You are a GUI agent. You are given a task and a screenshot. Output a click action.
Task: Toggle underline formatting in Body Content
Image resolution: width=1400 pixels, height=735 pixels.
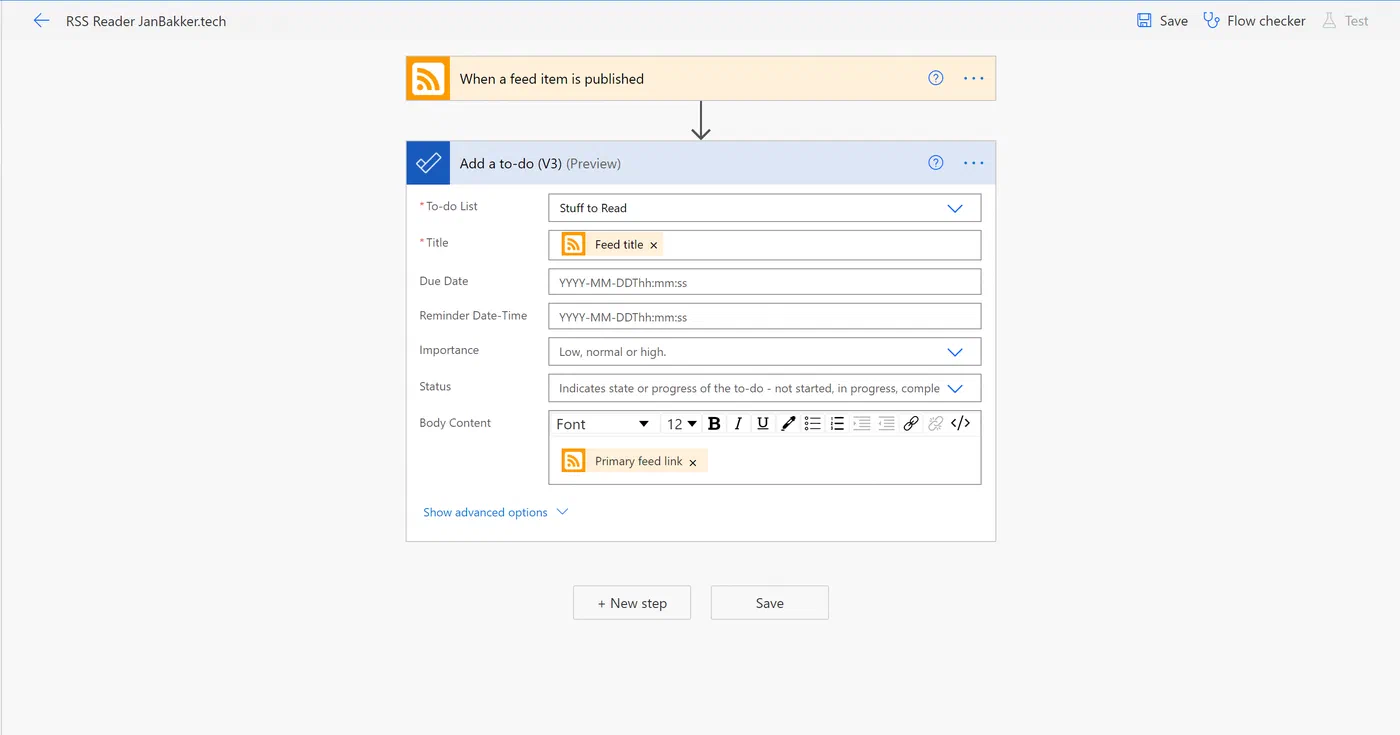click(x=763, y=424)
